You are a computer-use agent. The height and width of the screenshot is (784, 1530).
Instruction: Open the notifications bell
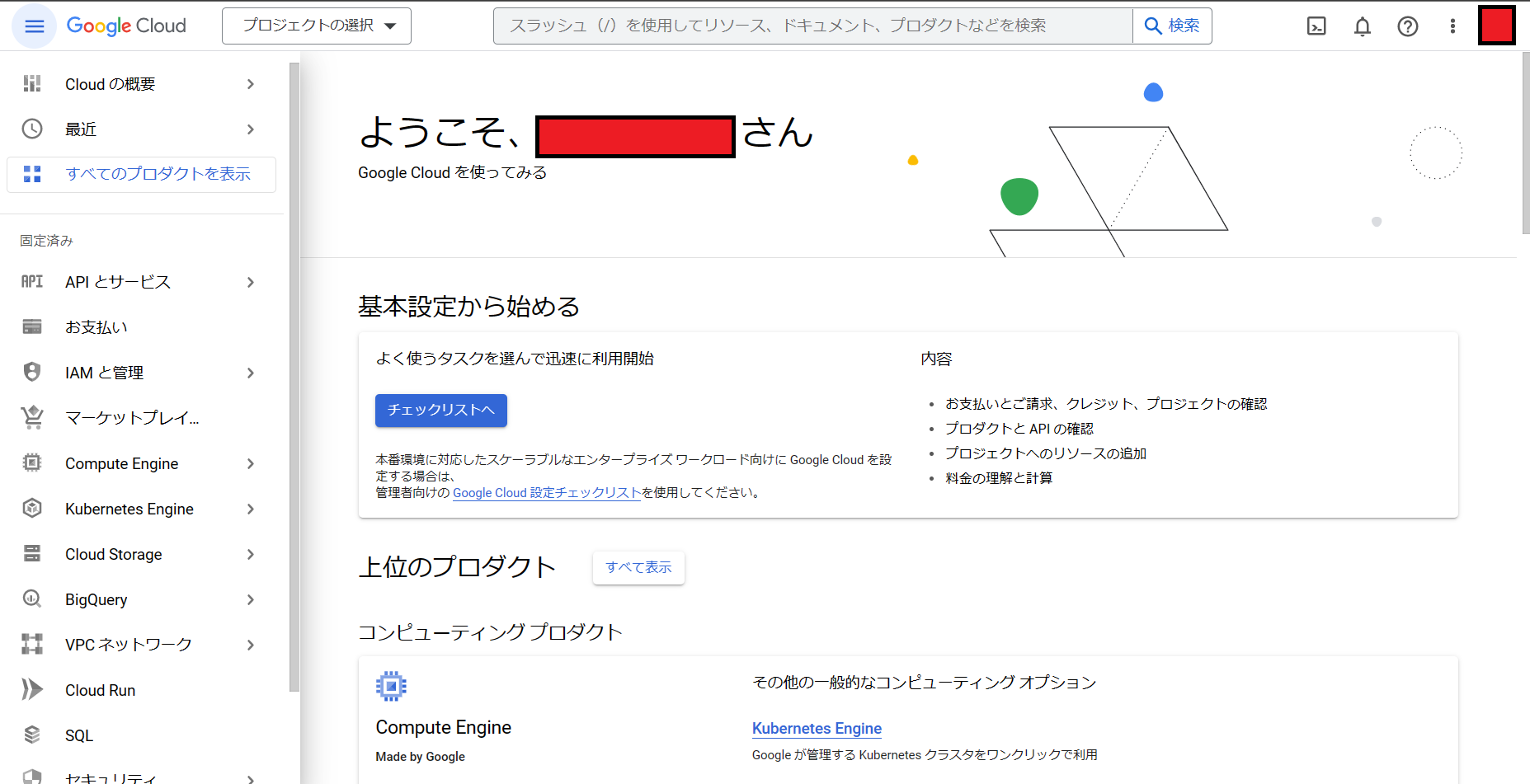pyautogui.click(x=1363, y=26)
